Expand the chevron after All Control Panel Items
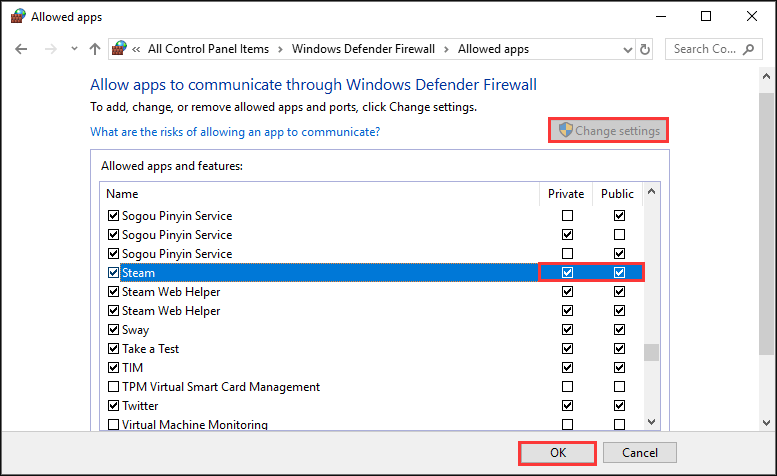This screenshot has width=777, height=476. [x=280, y=50]
